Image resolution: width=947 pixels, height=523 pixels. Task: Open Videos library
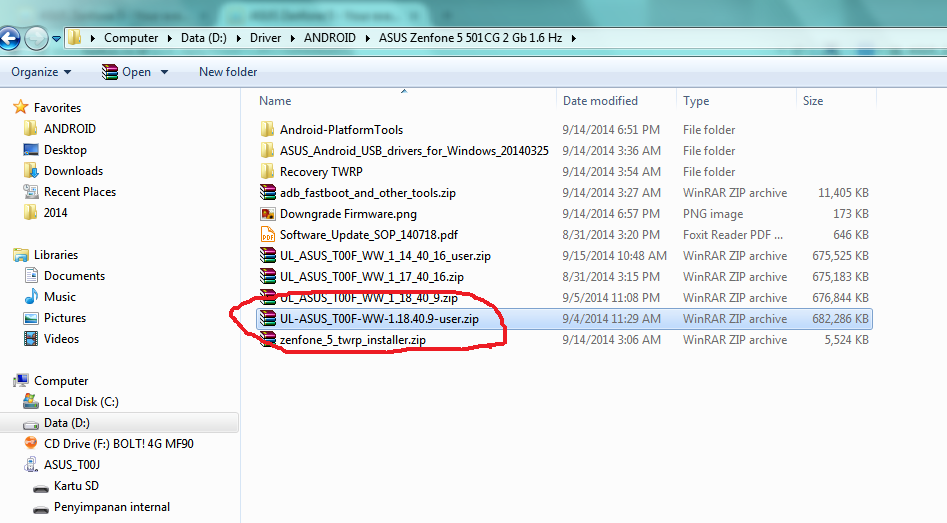[x=61, y=339]
